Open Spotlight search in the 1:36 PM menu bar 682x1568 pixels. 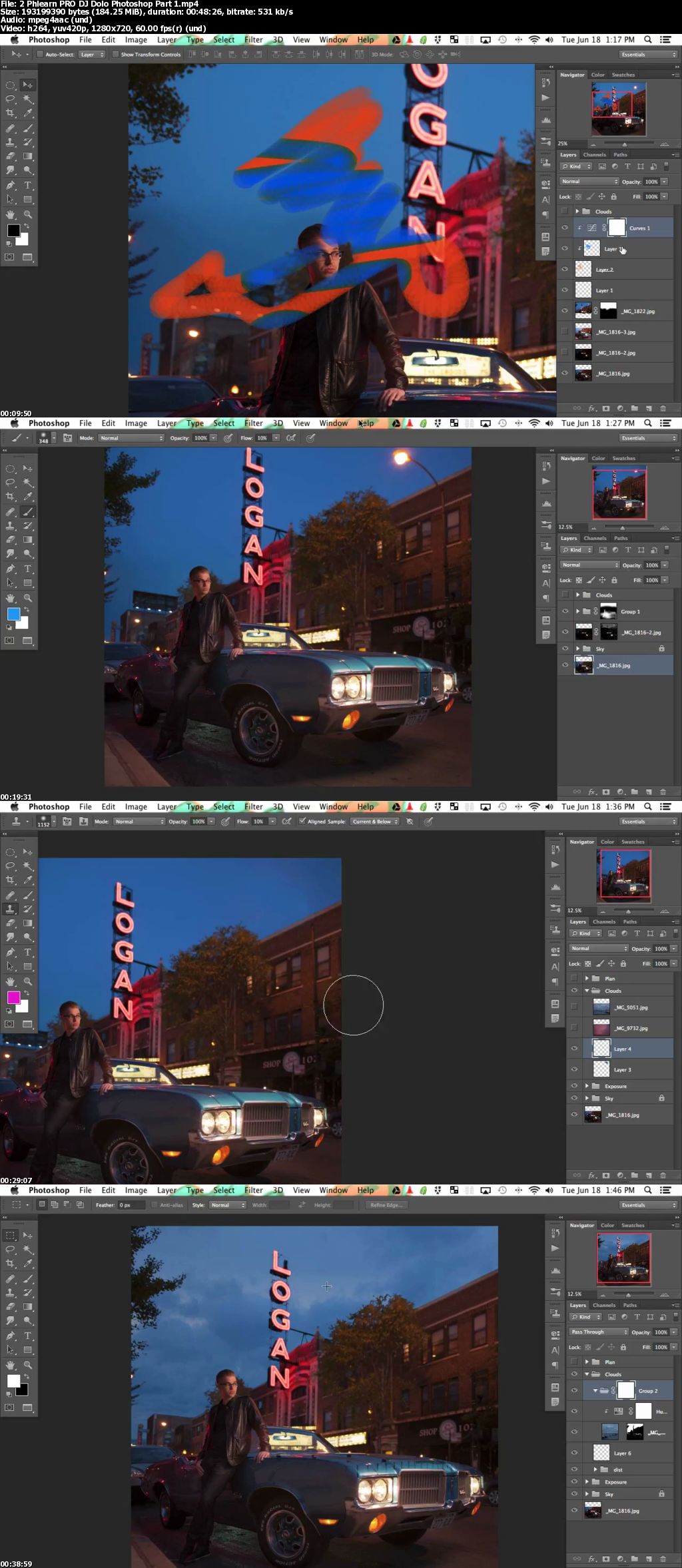click(x=648, y=806)
